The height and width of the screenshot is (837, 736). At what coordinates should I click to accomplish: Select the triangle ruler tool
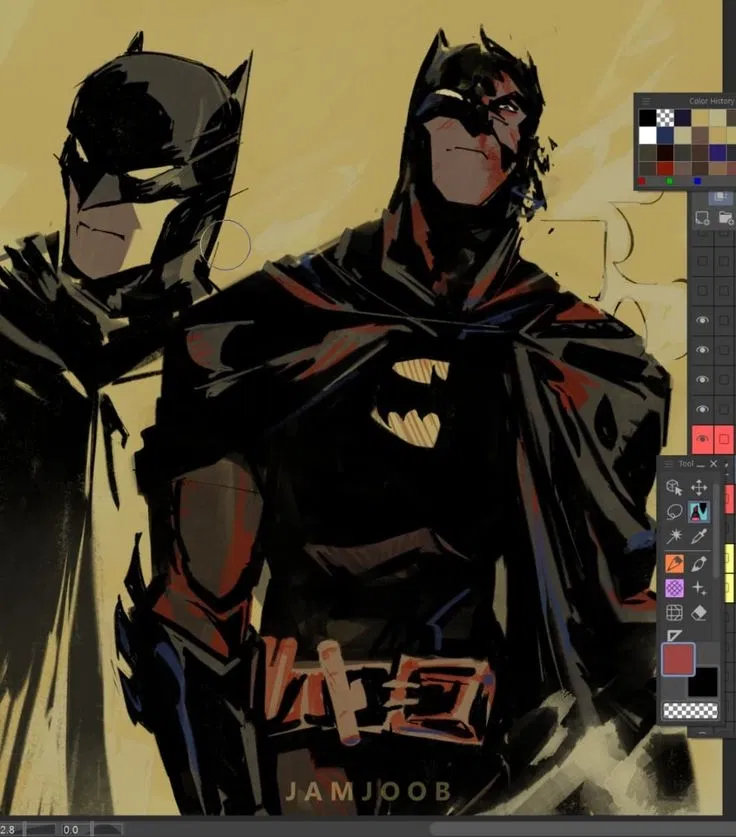[674, 635]
